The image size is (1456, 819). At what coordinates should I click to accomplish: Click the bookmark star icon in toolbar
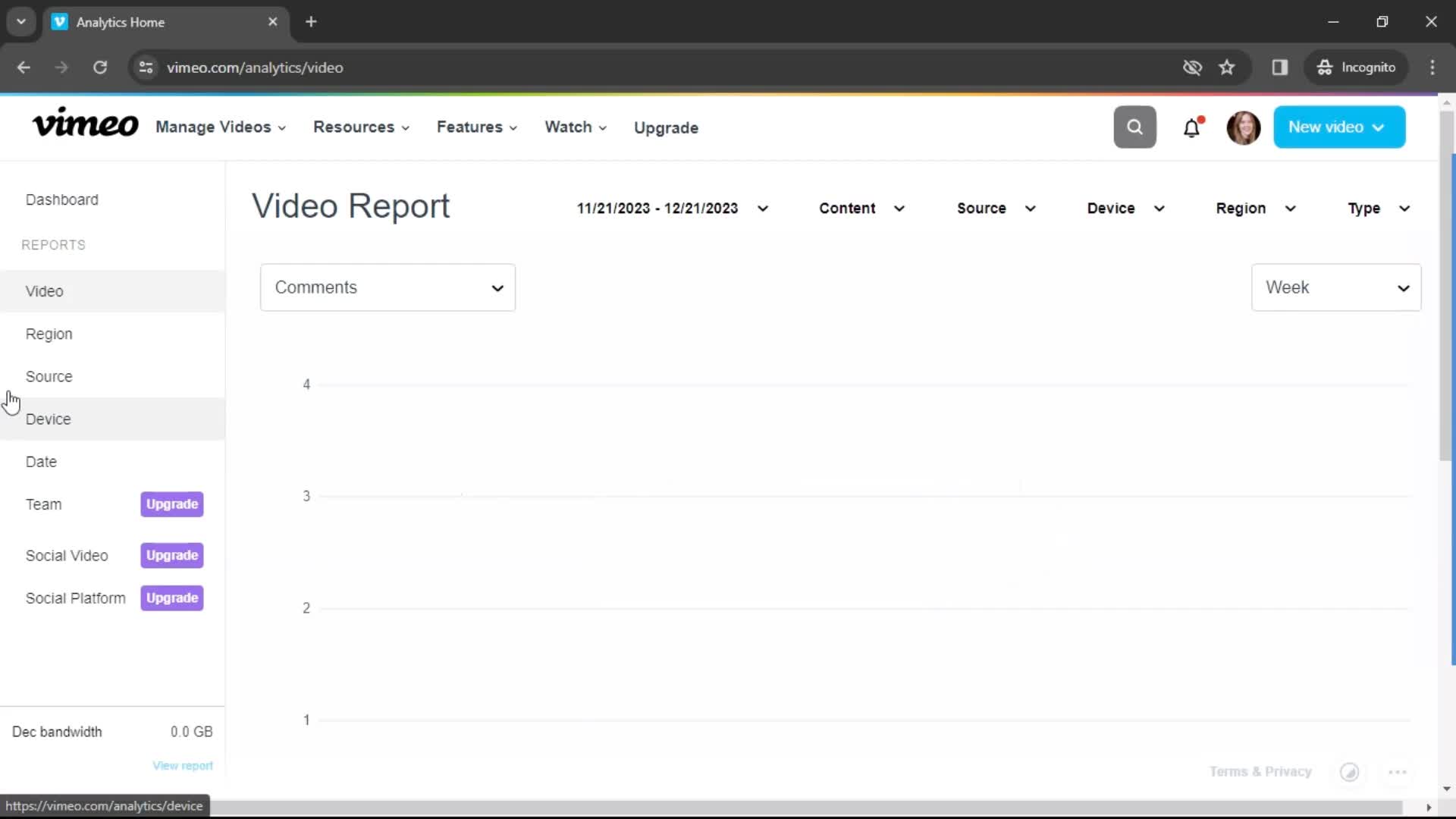pos(1227,67)
